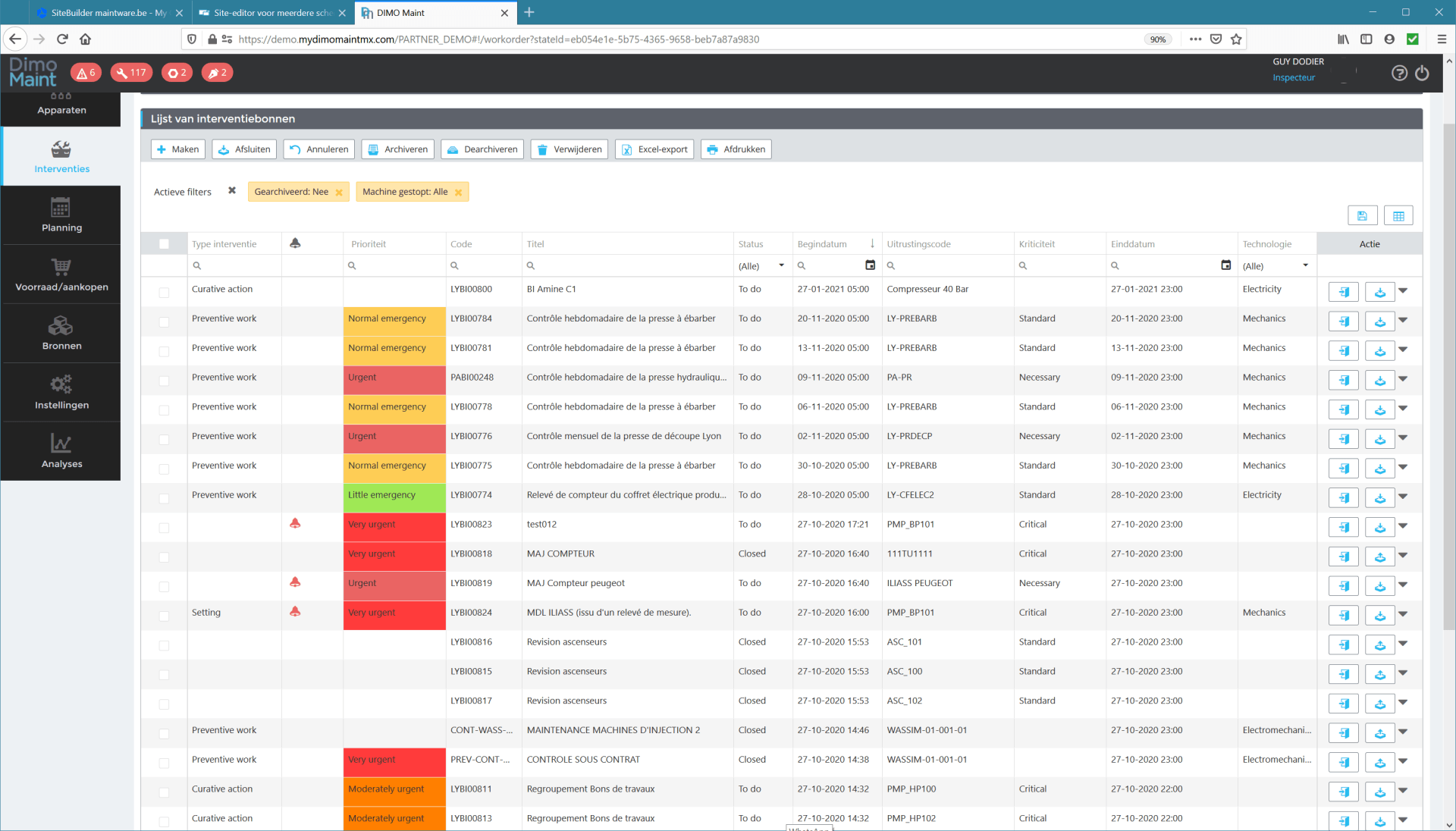Screen dimensions: 1456x831
Task: Remove the 'Machine gestopt: Alle' filter
Action: pyautogui.click(x=458, y=193)
